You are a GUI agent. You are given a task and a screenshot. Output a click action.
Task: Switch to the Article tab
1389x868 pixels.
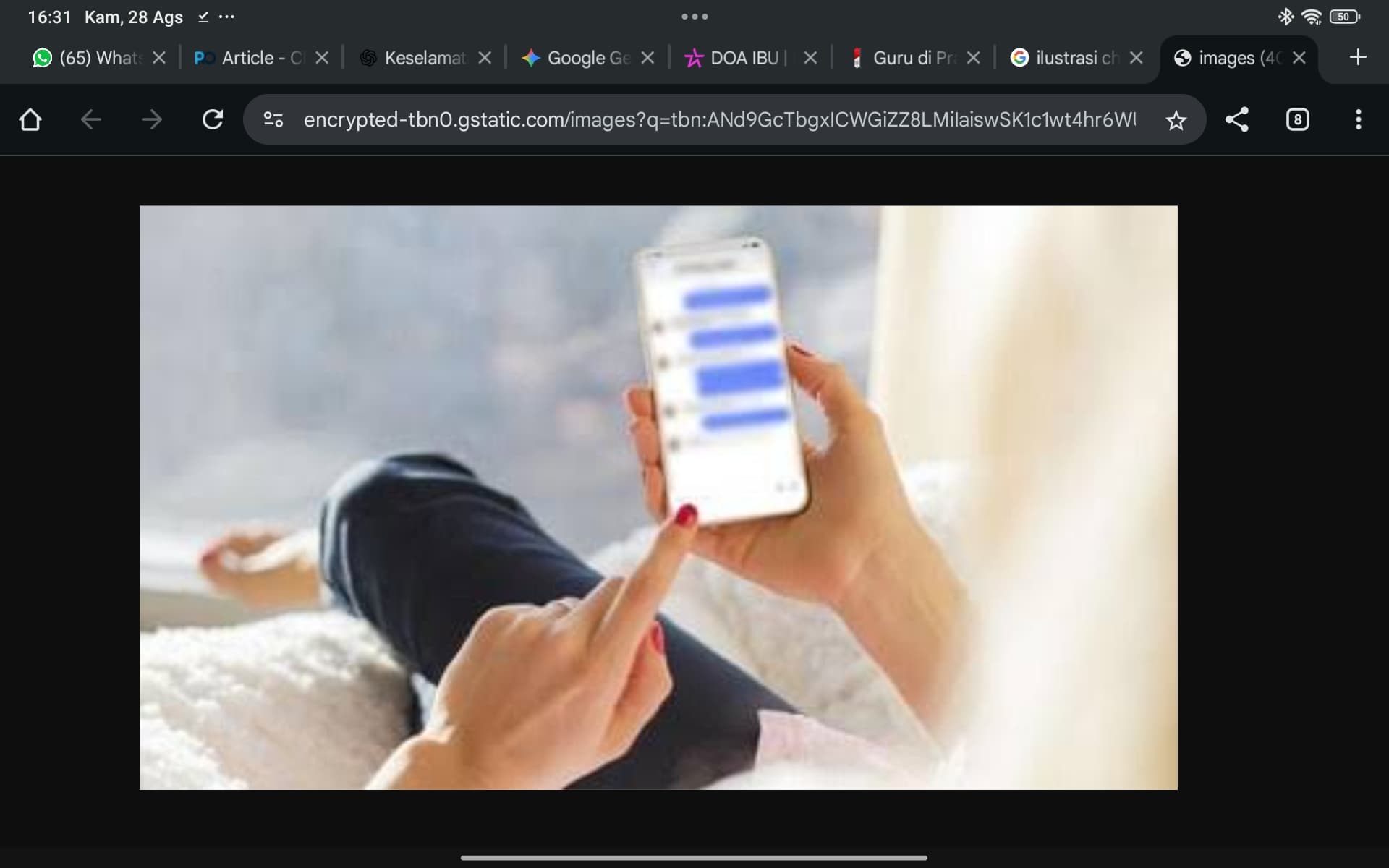(250, 58)
